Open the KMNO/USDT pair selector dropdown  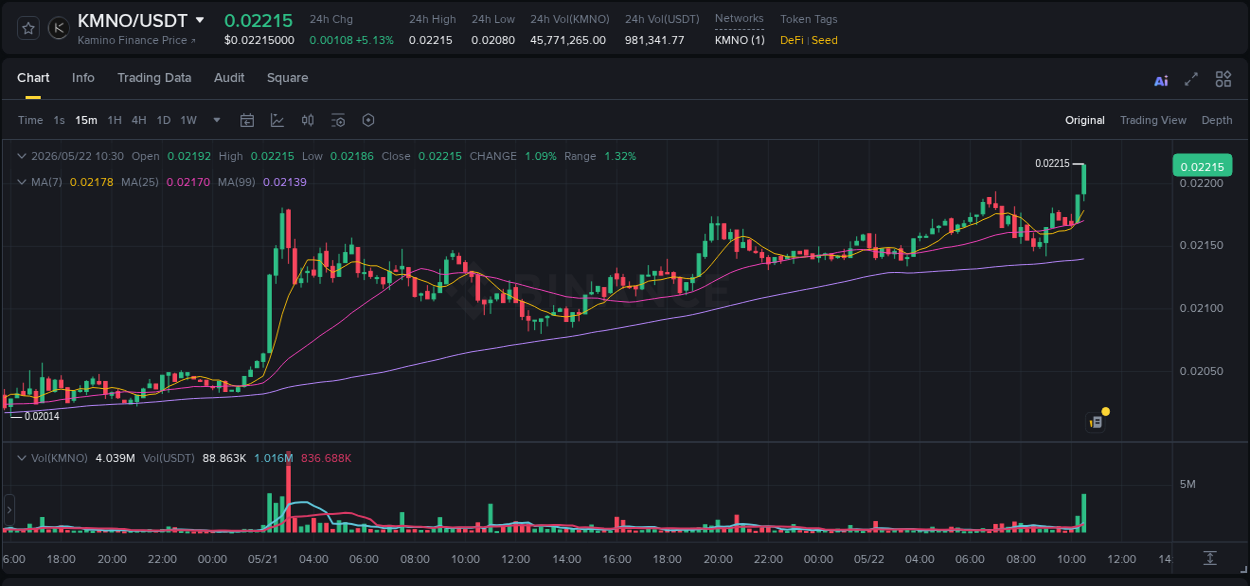click(200, 20)
